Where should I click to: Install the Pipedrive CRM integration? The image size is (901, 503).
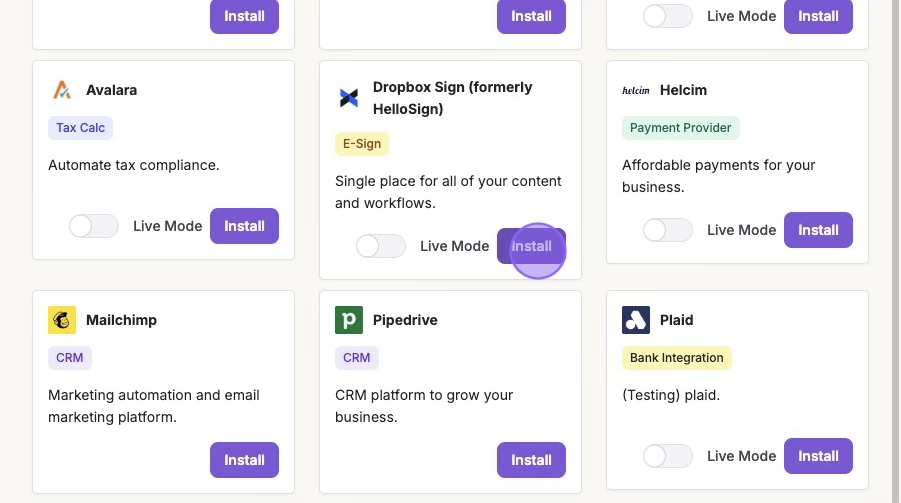point(531,460)
